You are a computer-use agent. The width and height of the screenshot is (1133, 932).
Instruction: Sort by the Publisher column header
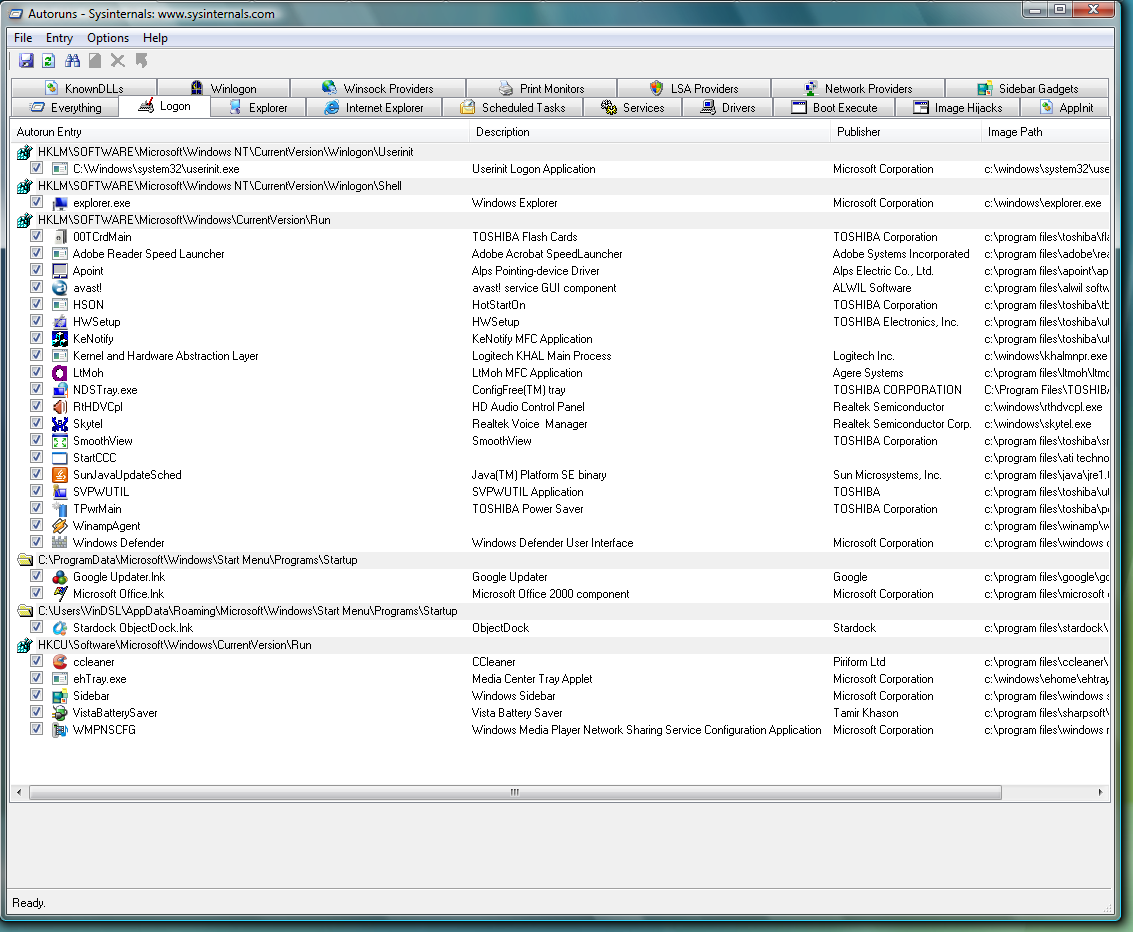tap(859, 132)
